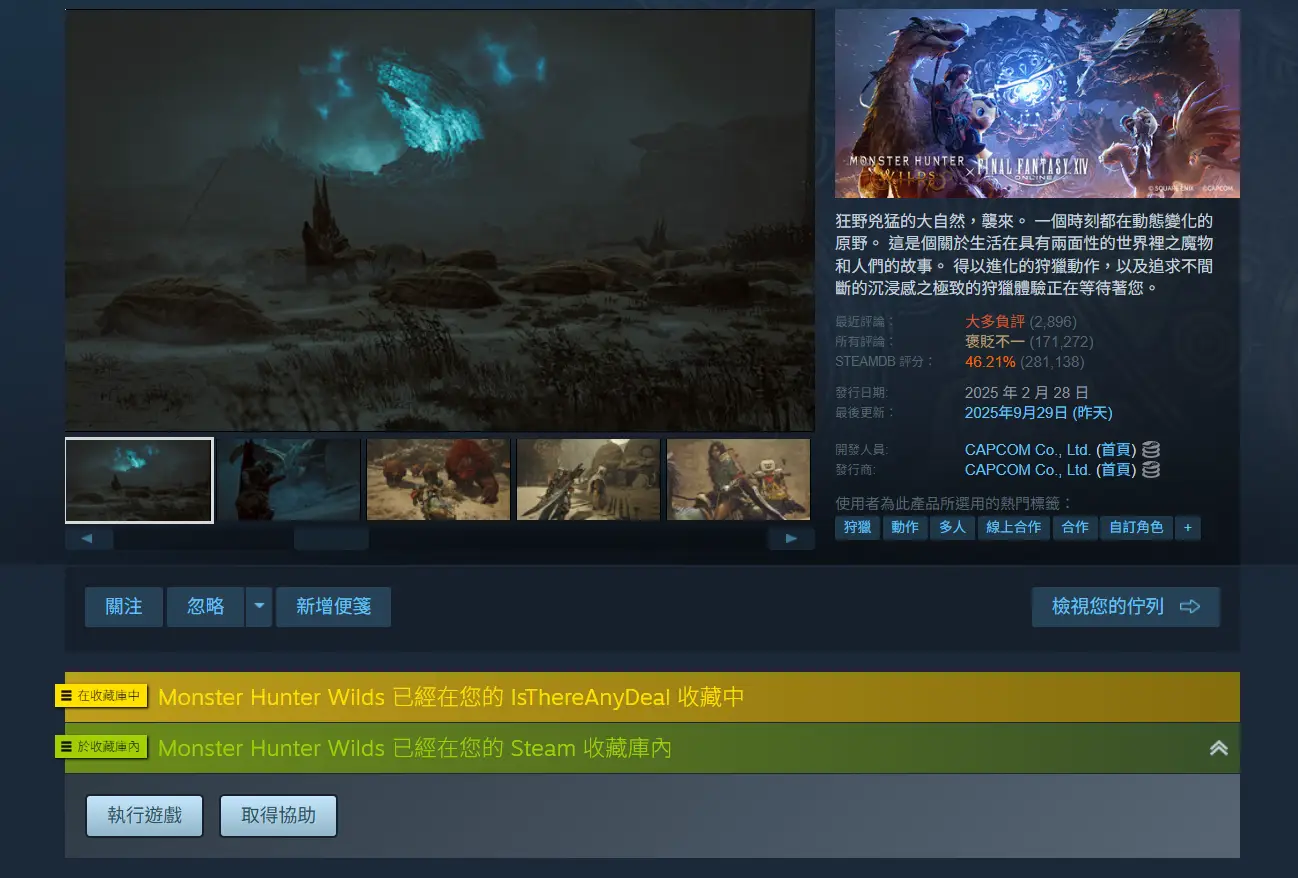Open the 首頁 link in the publisher row
The height and width of the screenshot is (878, 1298).
pyautogui.click(x=1116, y=469)
